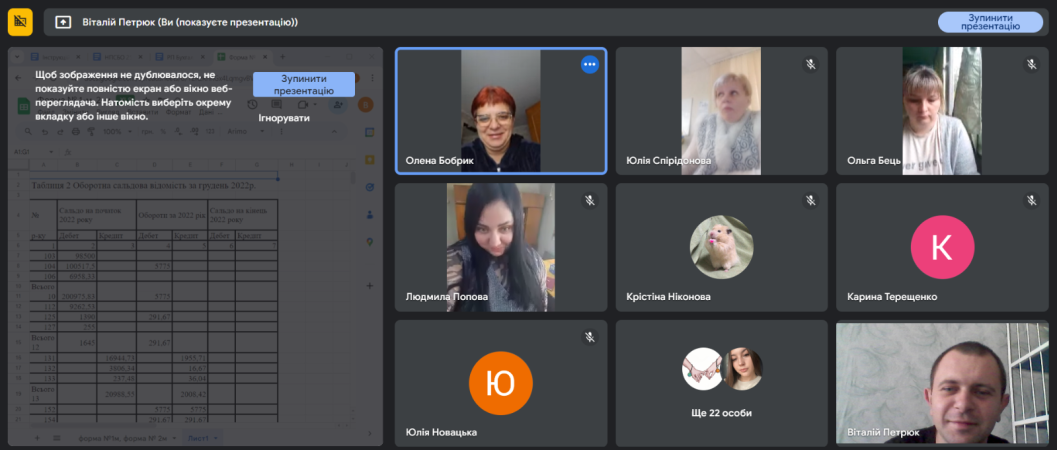The image size is (1057, 450).
Task: Open more options on Олена Бобрик's tile
Action: tap(589, 65)
